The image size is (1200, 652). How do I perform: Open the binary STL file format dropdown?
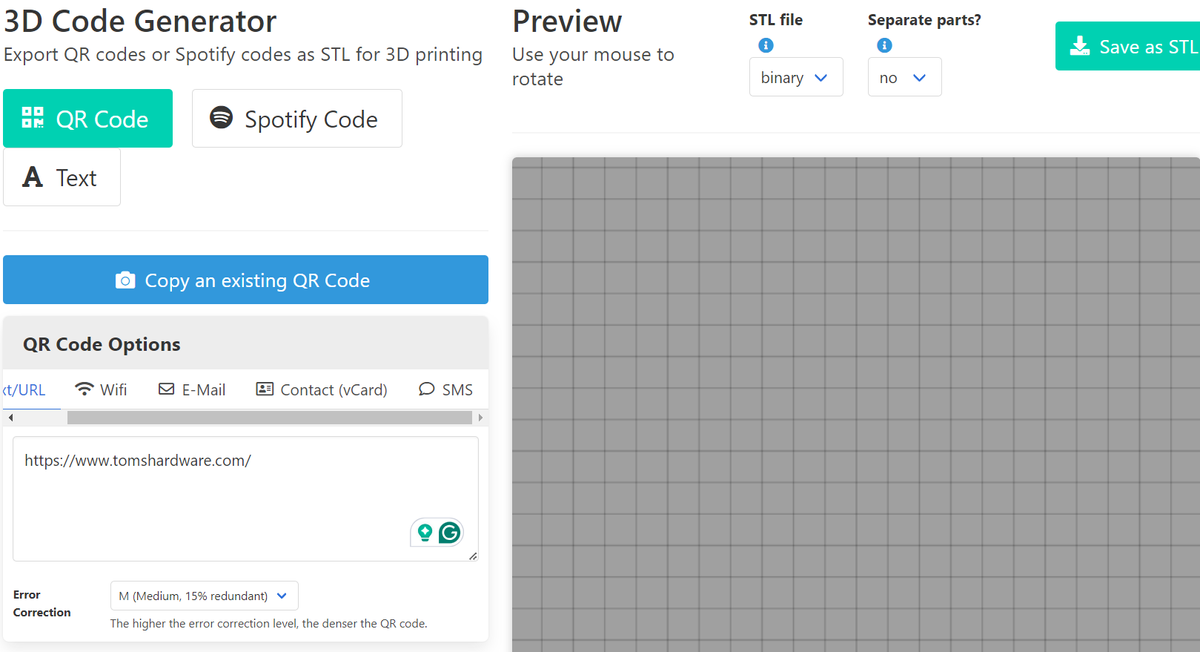pyautogui.click(x=796, y=76)
